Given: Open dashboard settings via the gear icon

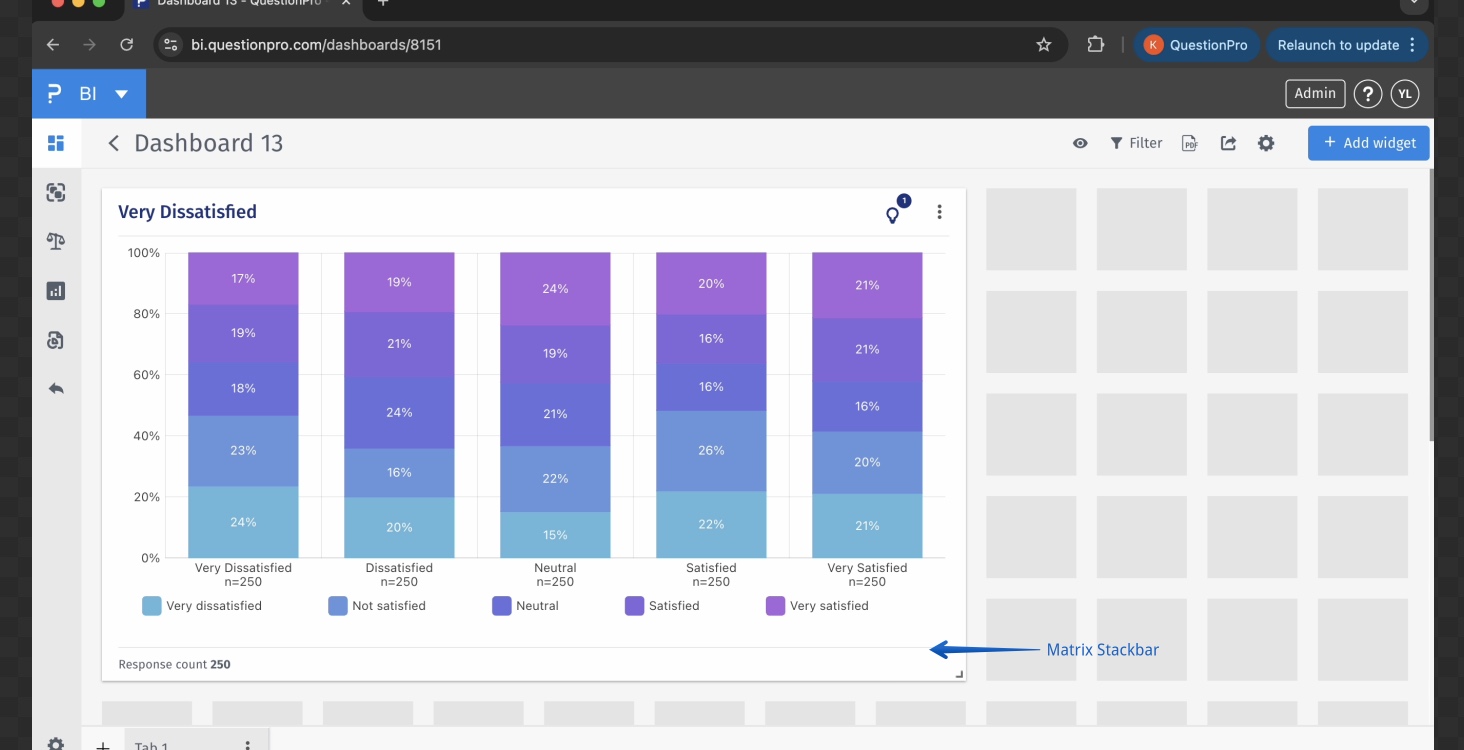Looking at the screenshot, I should pos(1266,143).
